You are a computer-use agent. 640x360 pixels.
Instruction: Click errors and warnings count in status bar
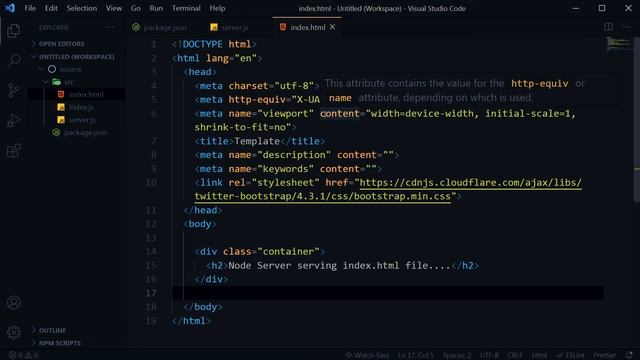pos(23,355)
